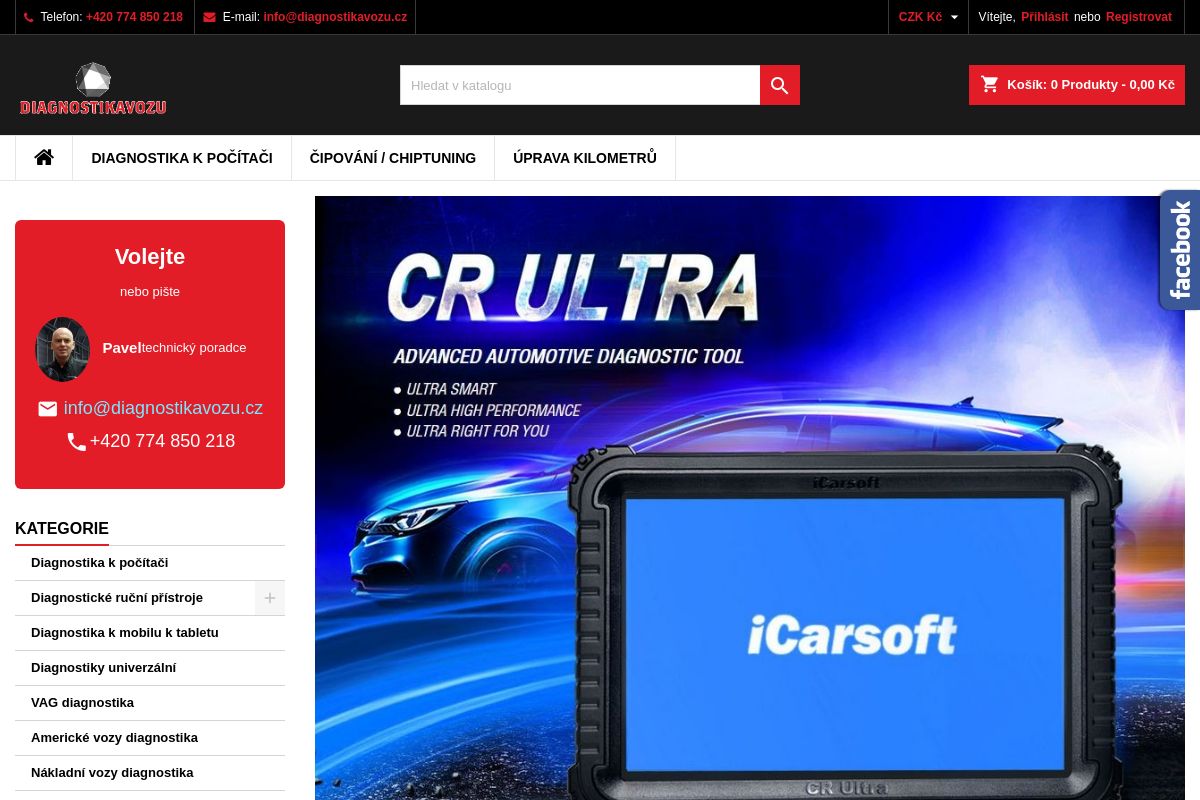Click the phone icon in red contact box
Screen dimensions: 1200x800
[x=76, y=441]
